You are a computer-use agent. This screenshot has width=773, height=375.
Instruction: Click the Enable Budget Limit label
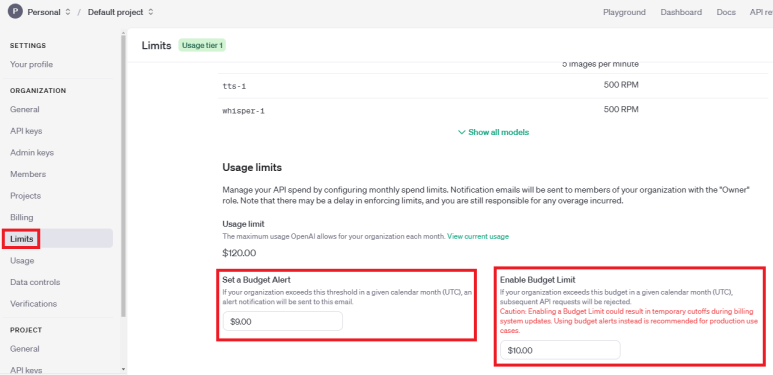(538, 280)
